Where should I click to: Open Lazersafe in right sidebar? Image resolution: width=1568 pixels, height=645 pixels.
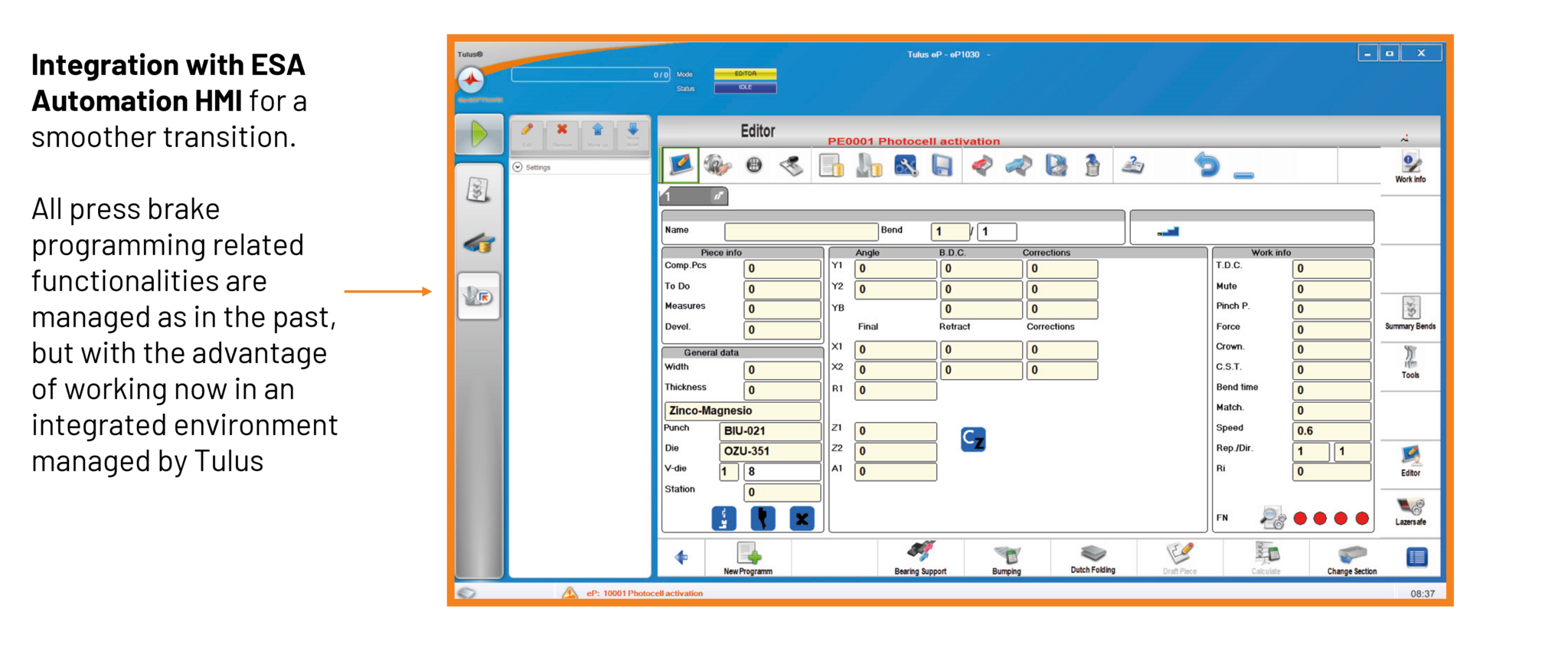tap(1410, 511)
